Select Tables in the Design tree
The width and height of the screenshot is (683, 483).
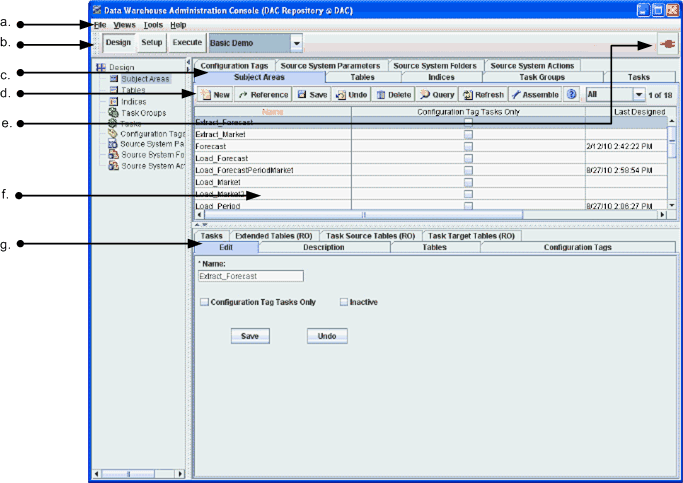pos(133,90)
